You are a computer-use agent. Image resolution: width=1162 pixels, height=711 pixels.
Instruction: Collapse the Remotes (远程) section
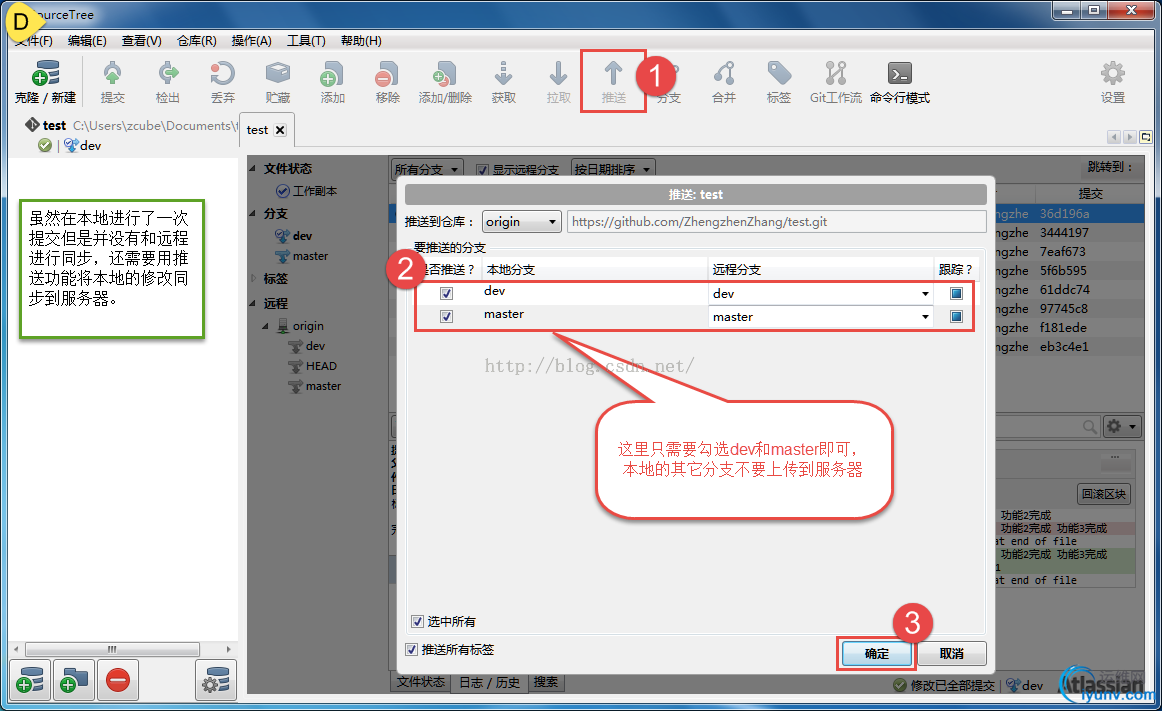pyautogui.click(x=253, y=303)
